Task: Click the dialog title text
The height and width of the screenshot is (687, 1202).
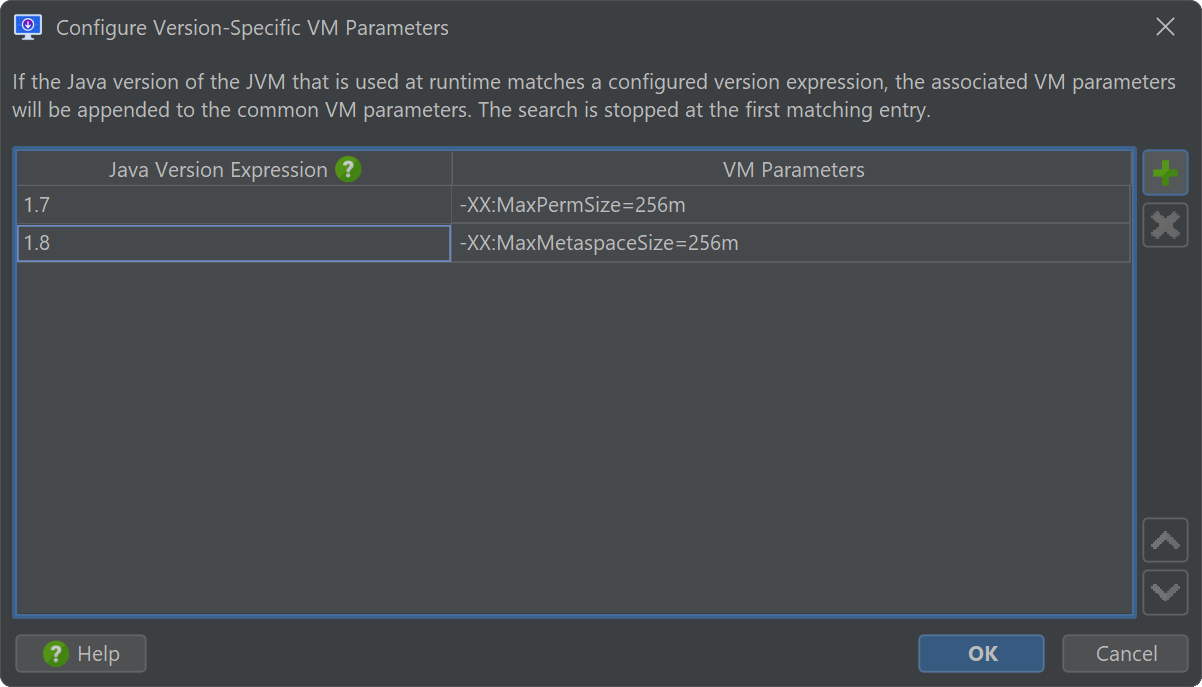Action: pos(252,28)
